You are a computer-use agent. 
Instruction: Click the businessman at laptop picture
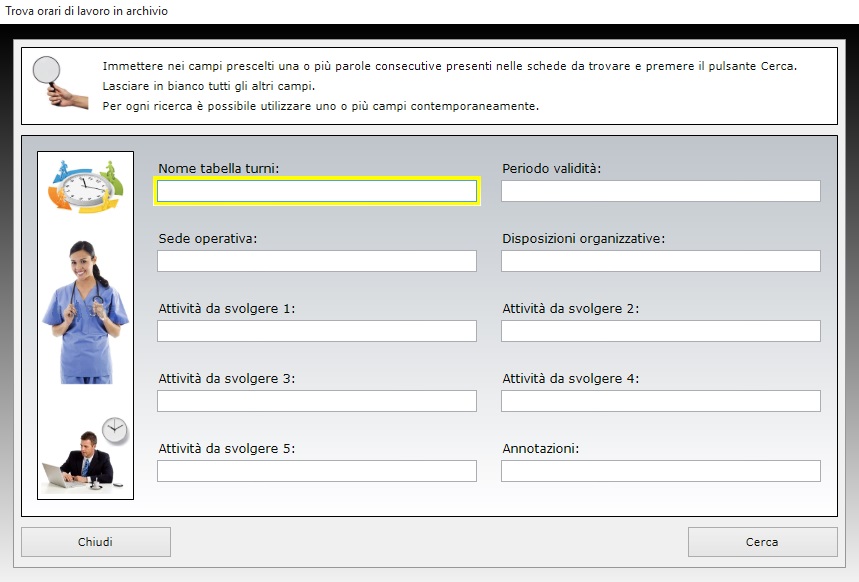(85, 453)
